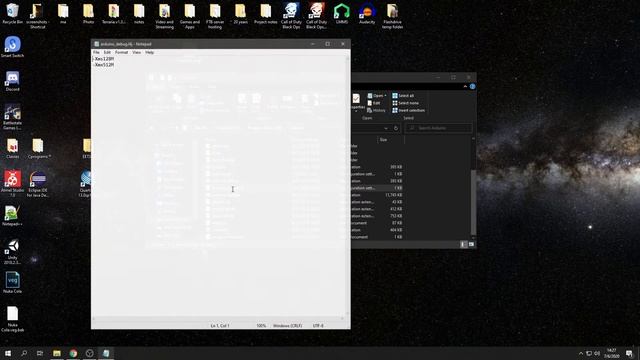Switch to Notepad from the taskbar
Screen dimensions: 640x360
tap(106, 353)
